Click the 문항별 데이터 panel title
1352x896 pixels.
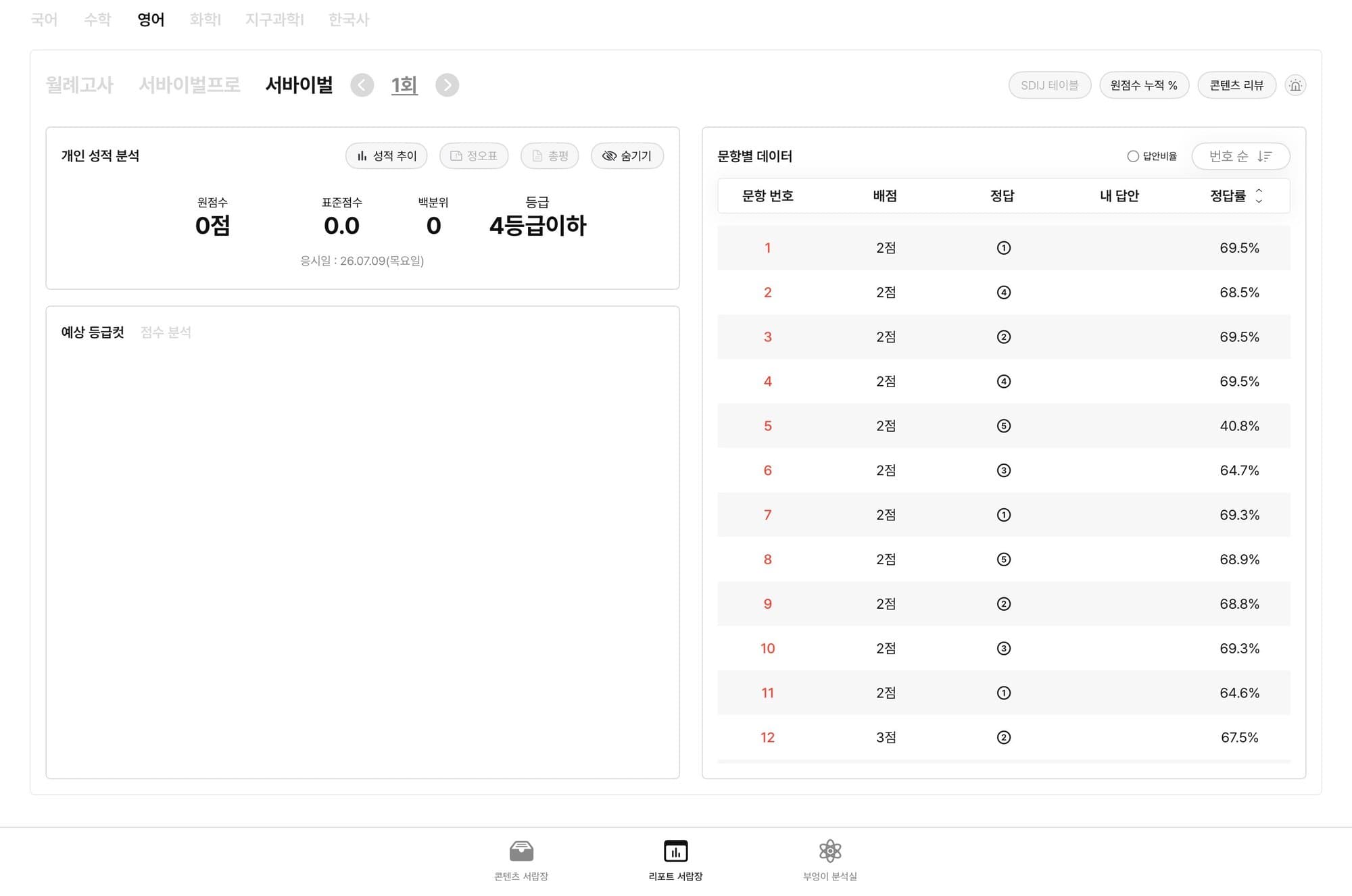click(x=754, y=156)
